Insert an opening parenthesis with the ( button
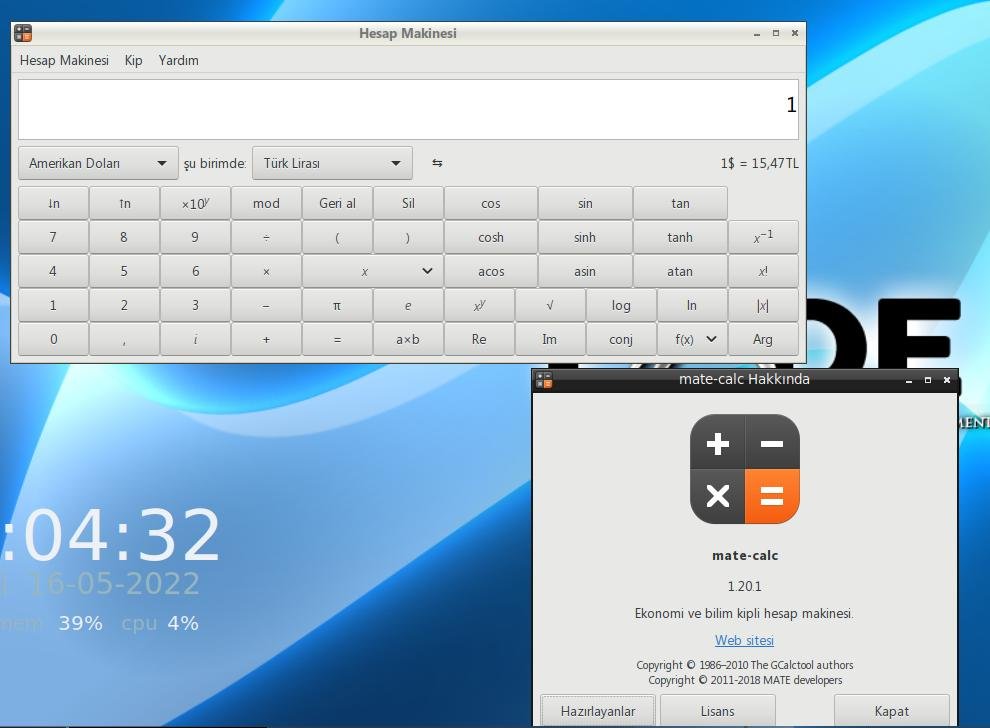 (337, 237)
